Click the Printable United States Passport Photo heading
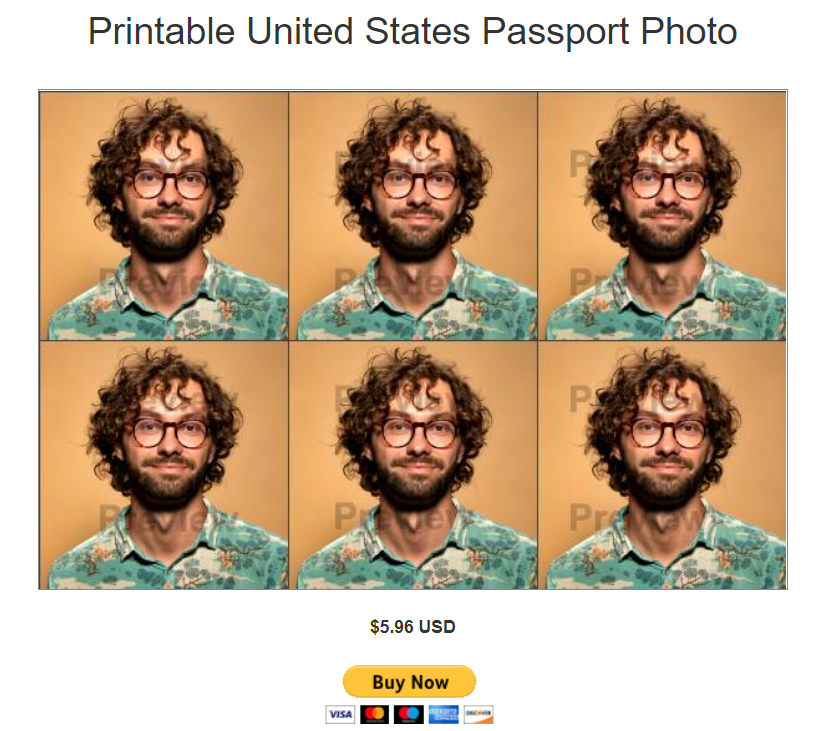Image resolution: width=821 pixels, height=731 pixels. (x=413, y=31)
